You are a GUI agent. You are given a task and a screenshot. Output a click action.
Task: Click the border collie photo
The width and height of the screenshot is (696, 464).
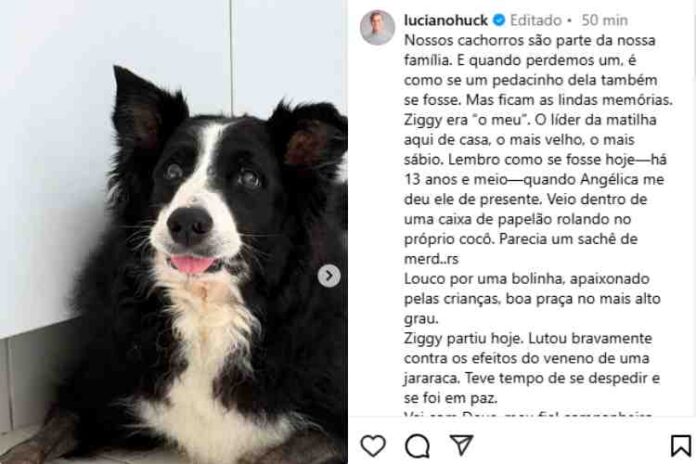[x=174, y=232]
